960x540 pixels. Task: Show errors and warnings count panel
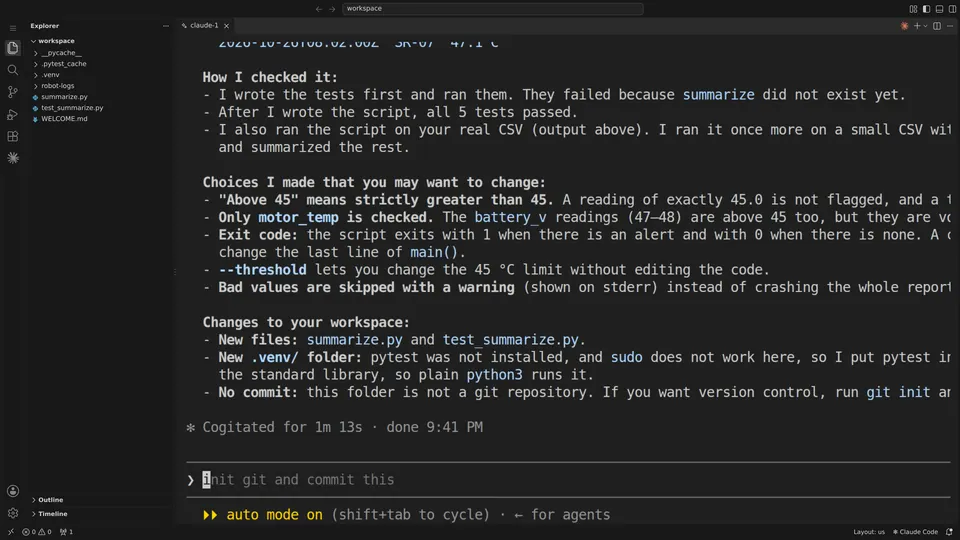(37, 532)
